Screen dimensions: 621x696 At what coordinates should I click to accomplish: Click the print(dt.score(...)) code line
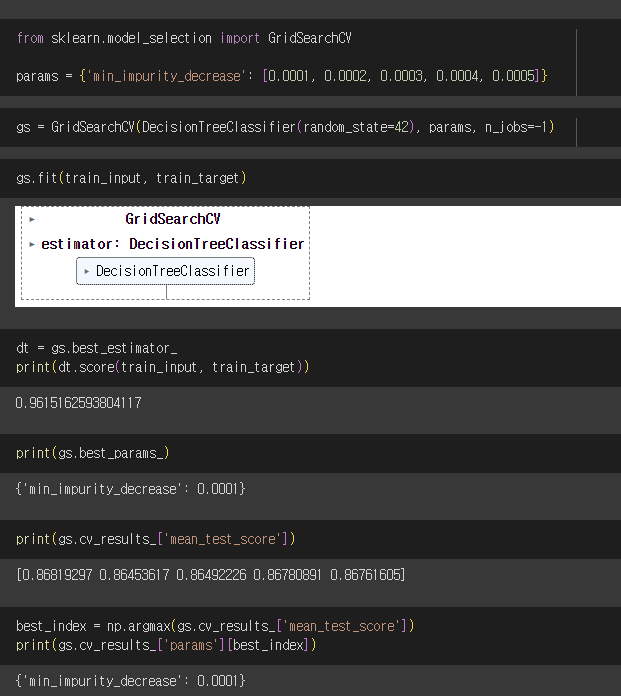click(163, 367)
